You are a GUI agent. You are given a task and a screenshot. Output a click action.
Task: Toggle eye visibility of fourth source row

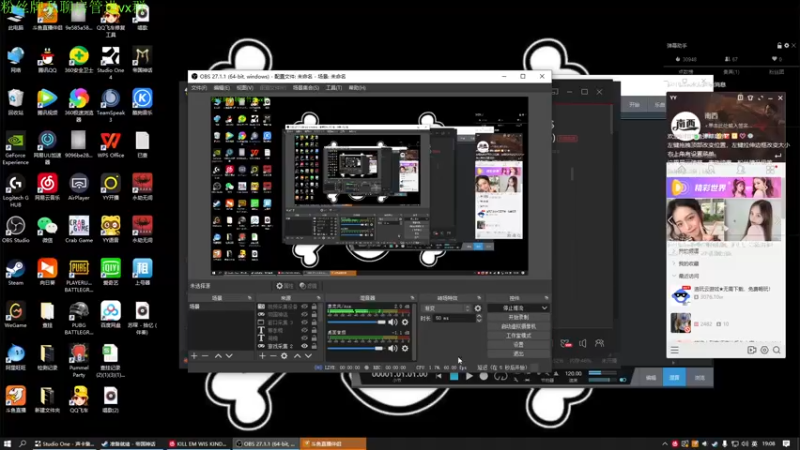pyautogui.click(x=305, y=330)
